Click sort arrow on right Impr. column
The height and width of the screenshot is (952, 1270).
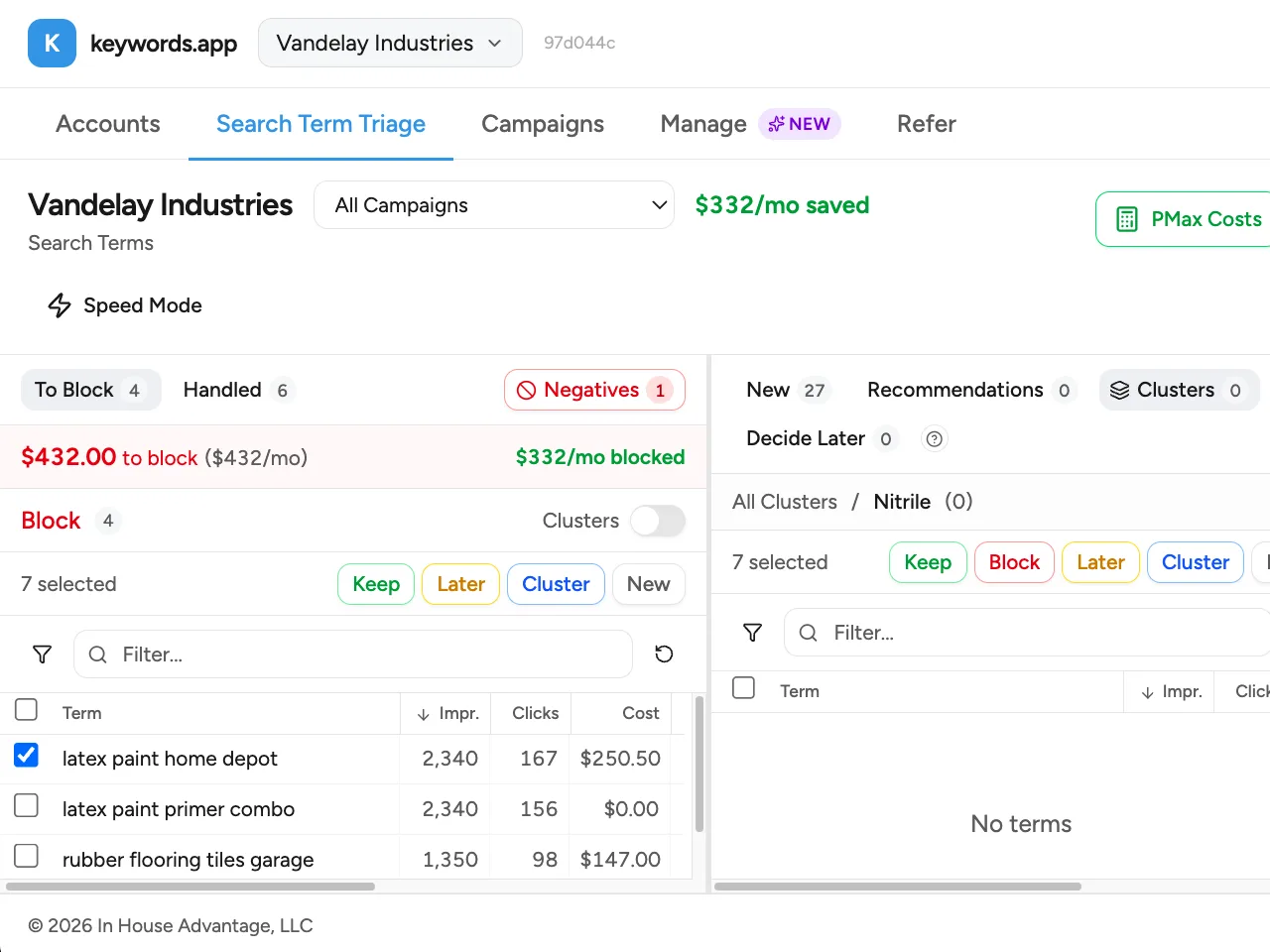coord(1147,692)
